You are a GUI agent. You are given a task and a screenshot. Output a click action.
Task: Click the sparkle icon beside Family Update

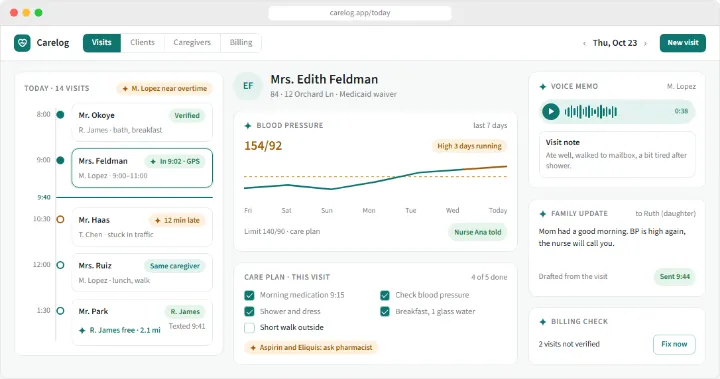[543, 214]
